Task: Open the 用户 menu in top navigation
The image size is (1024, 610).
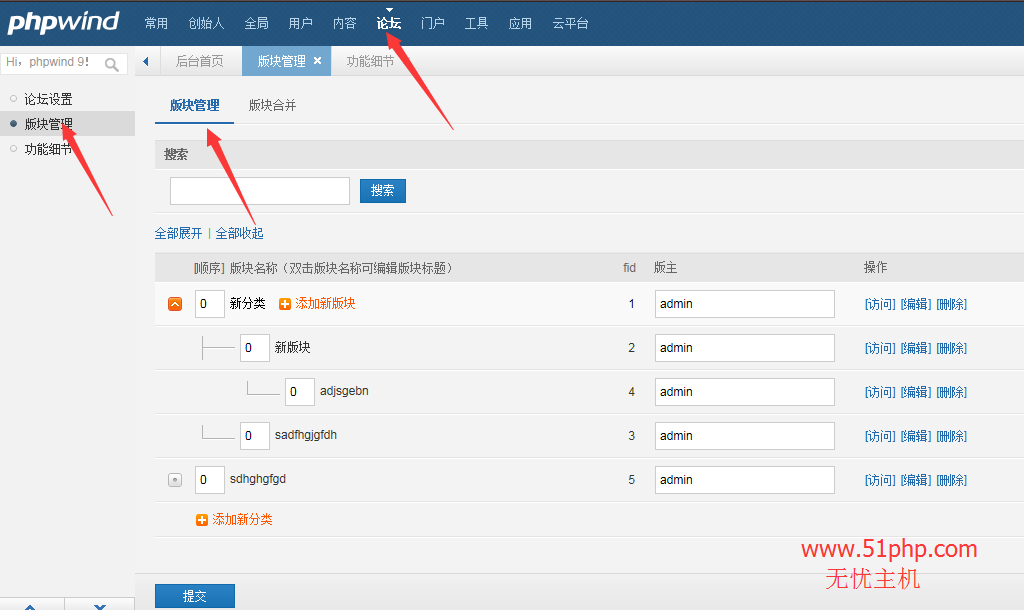Action: click(x=300, y=23)
